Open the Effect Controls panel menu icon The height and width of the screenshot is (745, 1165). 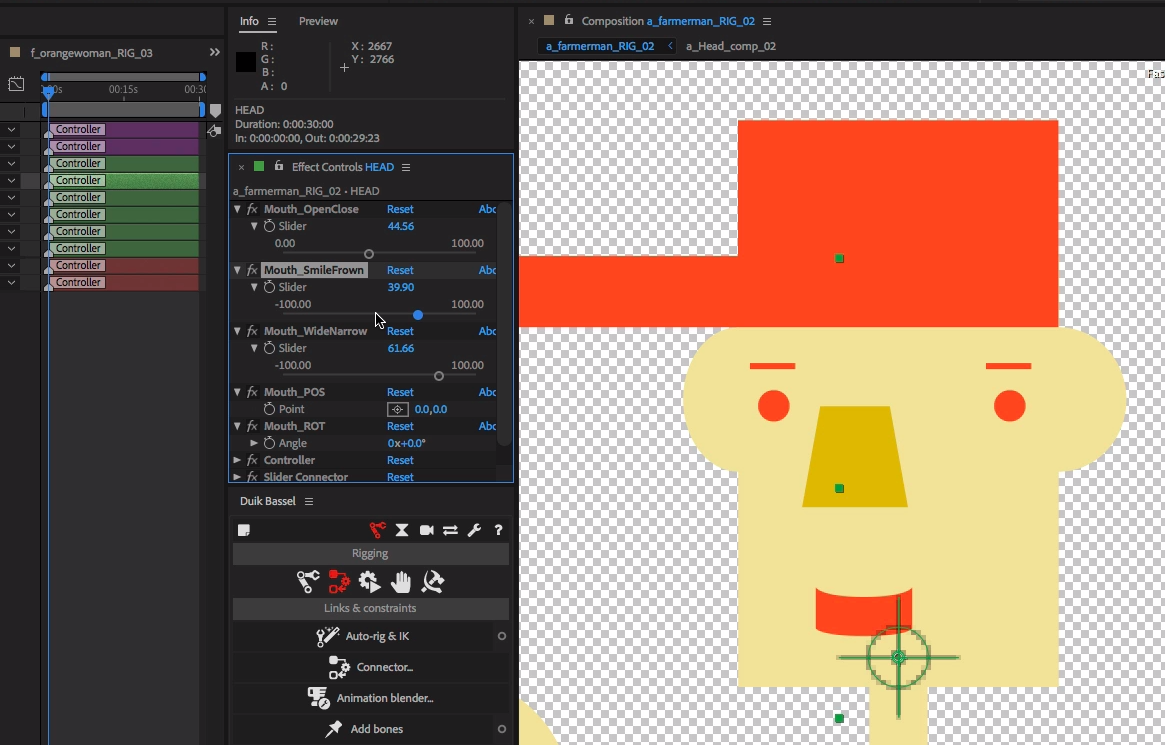(x=406, y=167)
